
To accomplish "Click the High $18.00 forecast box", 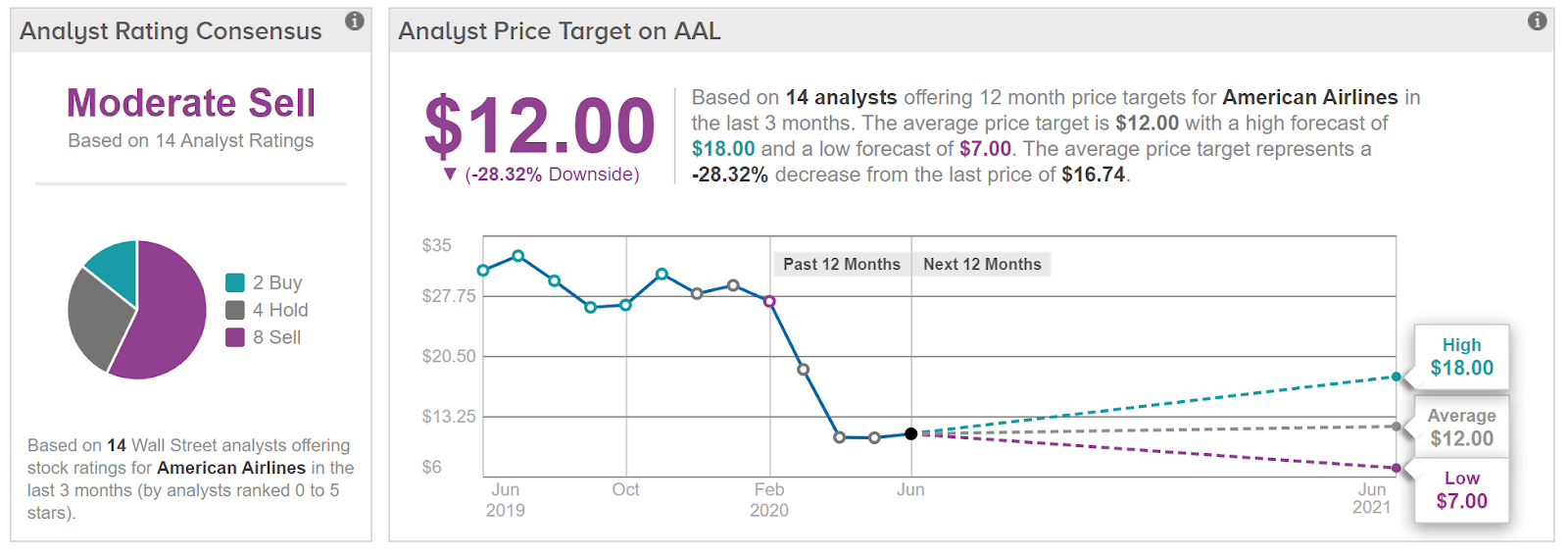I will click(x=1461, y=357).
